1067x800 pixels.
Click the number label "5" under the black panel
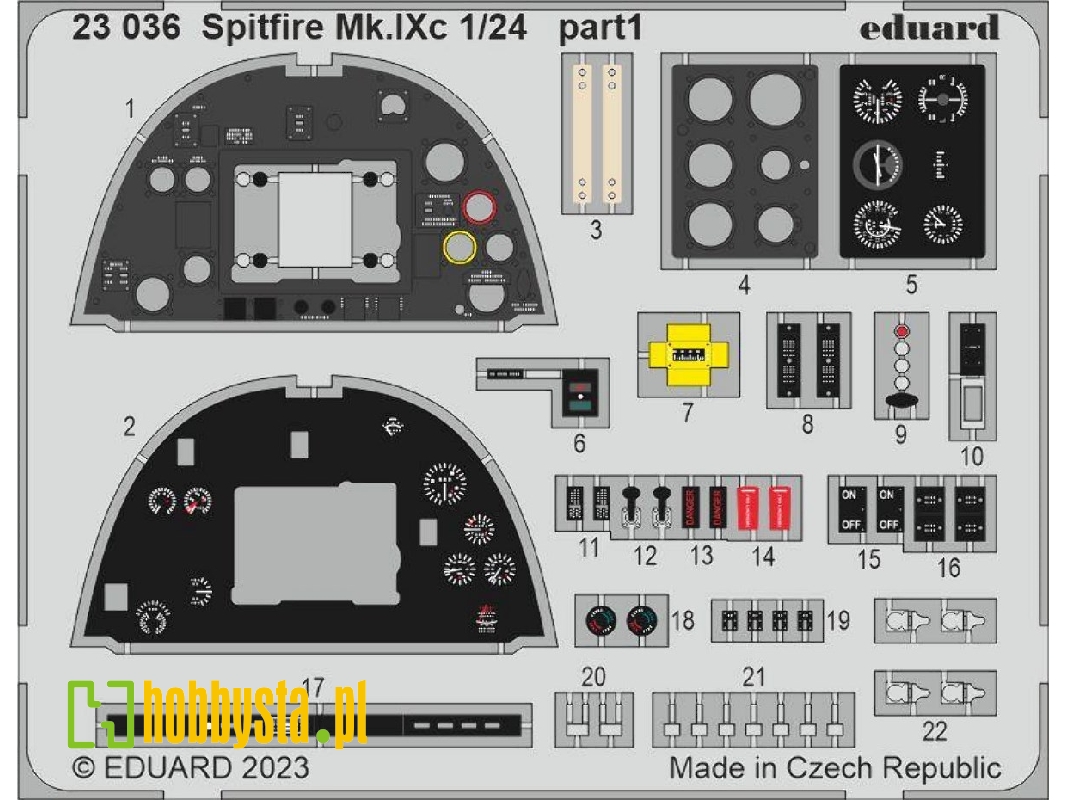(912, 284)
